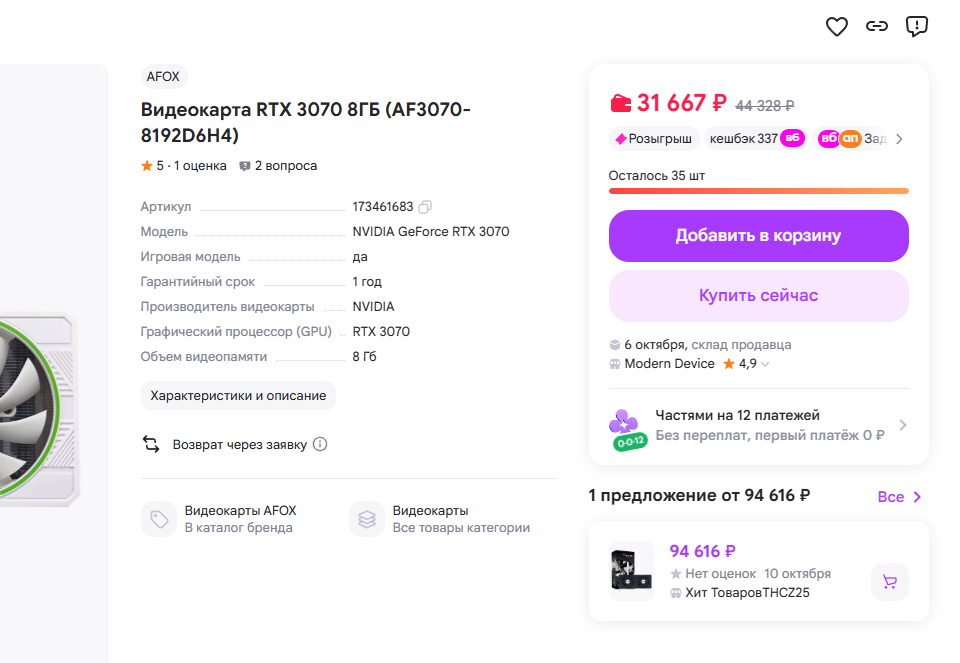Add product to favorites with heart icon

click(x=836, y=26)
